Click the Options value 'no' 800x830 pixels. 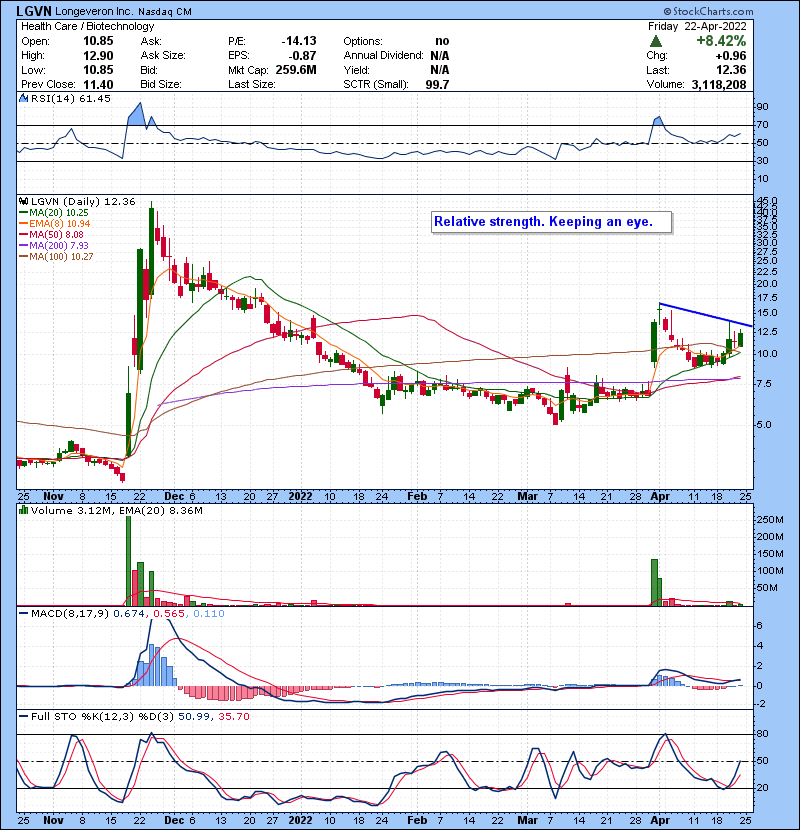pos(442,41)
